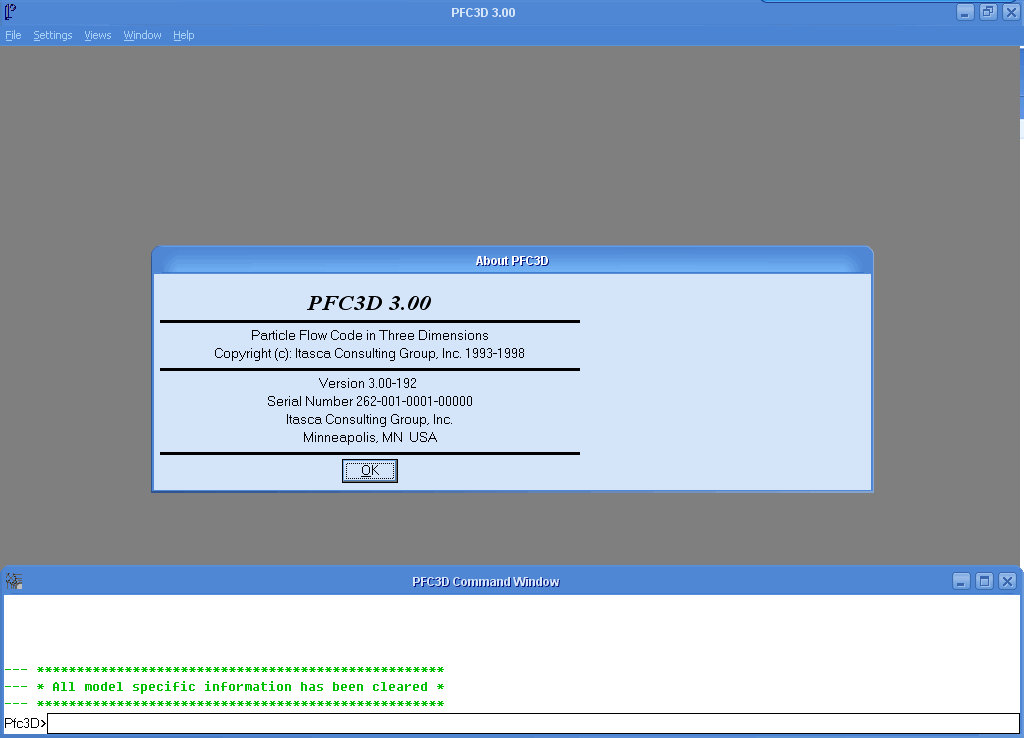Click the Command Window icon in its title bar
The image size is (1024, 738).
pos(14,581)
